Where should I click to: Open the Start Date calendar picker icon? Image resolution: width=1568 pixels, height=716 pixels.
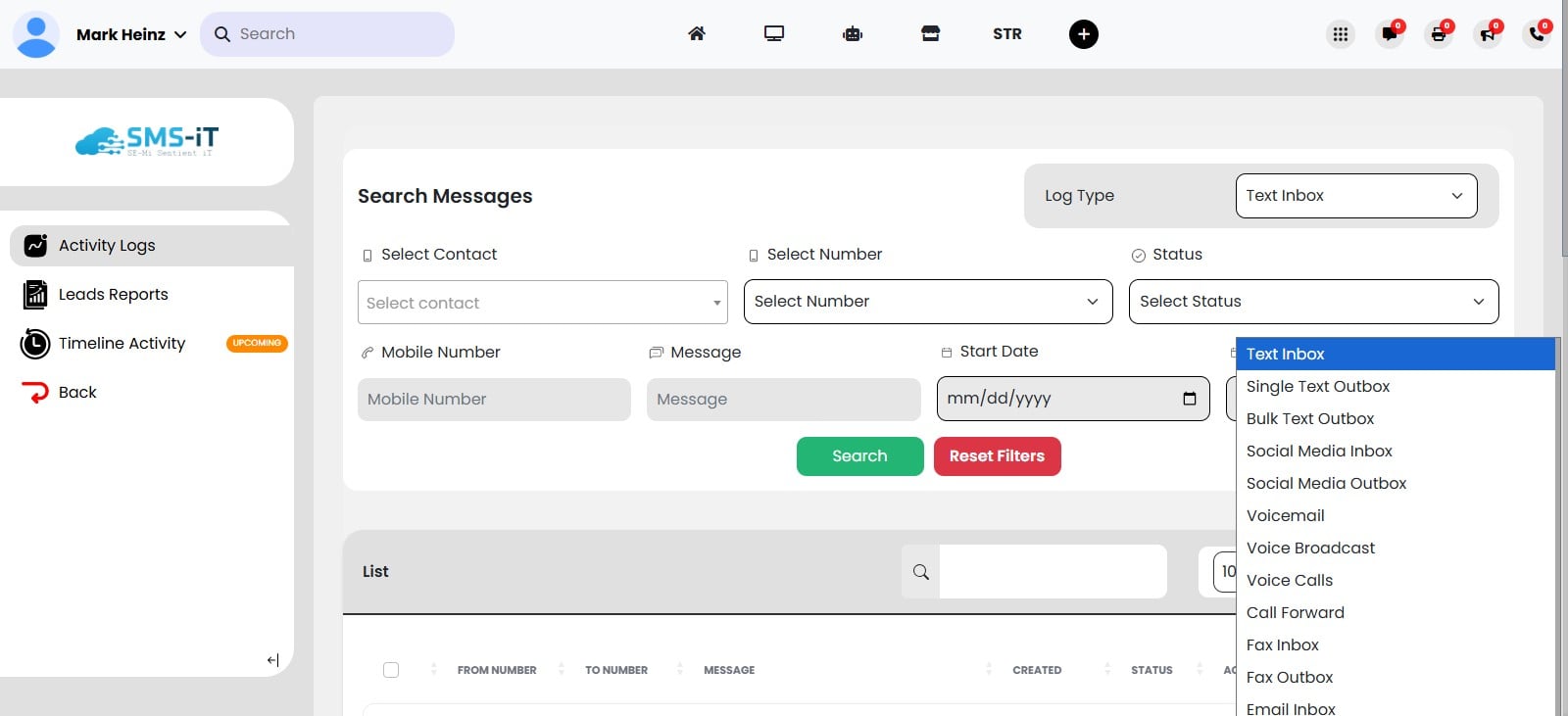[x=1190, y=399]
